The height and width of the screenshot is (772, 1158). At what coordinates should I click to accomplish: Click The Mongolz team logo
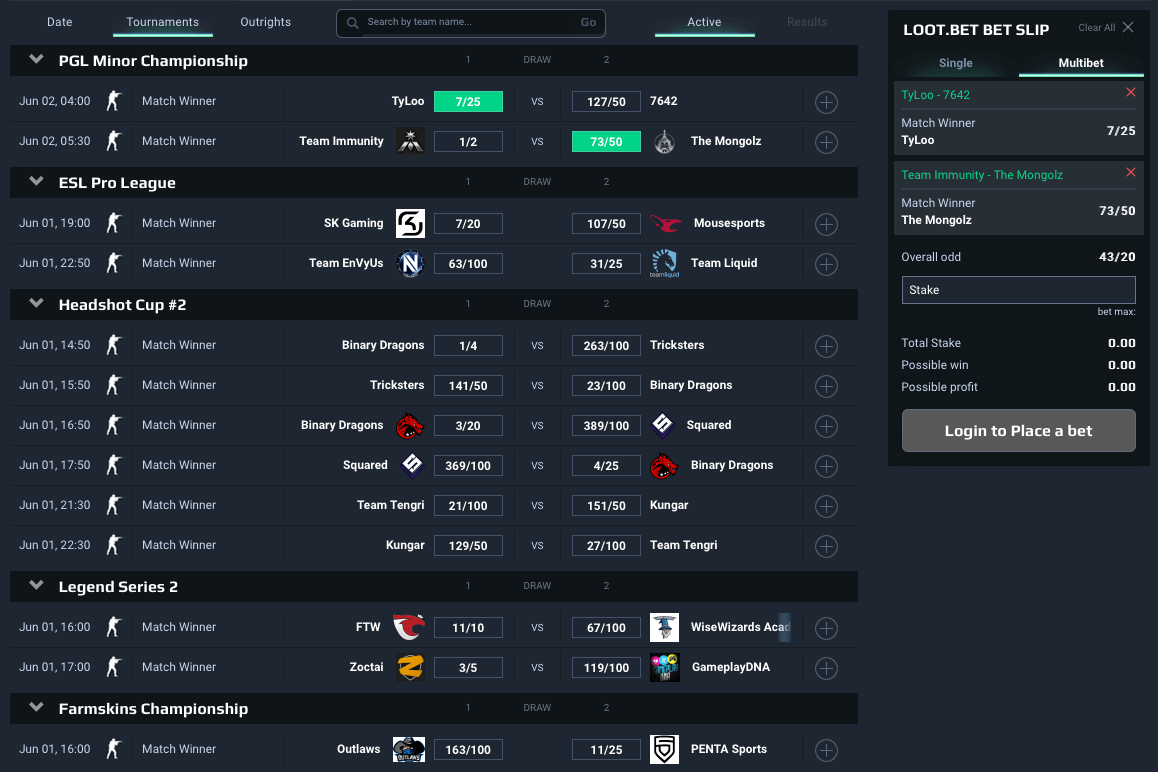(x=665, y=141)
